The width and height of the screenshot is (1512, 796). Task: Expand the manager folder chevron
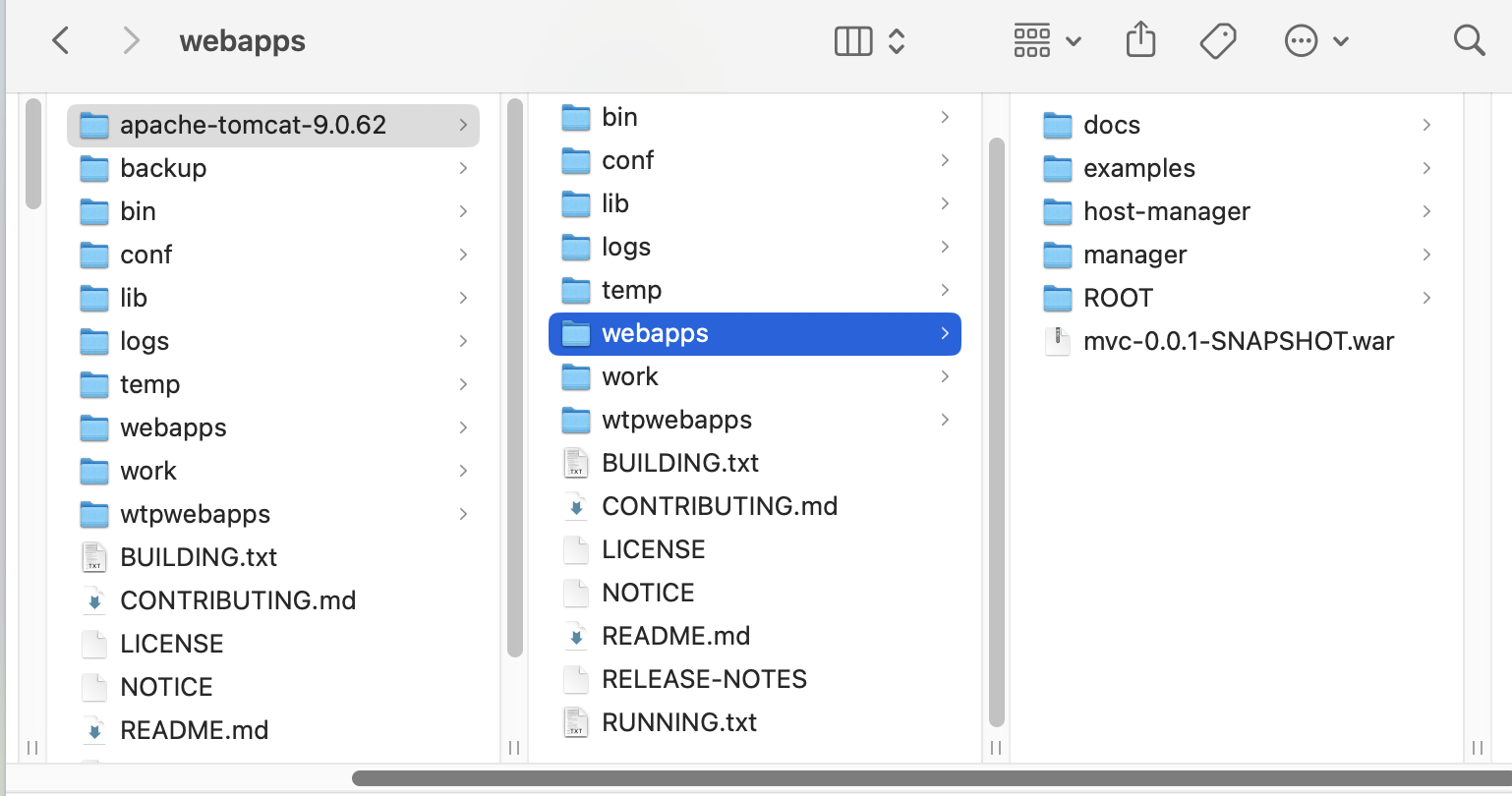(x=1426, y=255)
